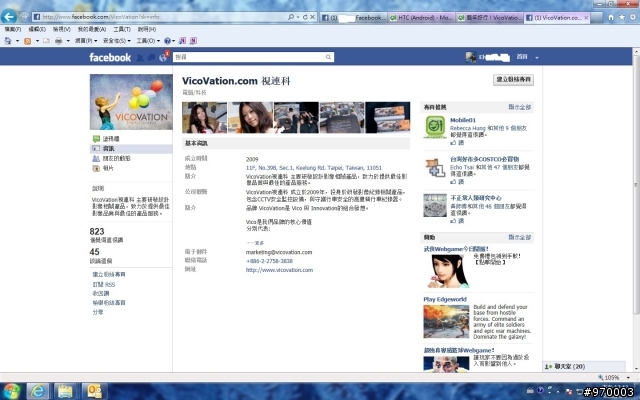The height and width of the screenshot is (400, 640).
Task: Click the Keelung Rd. Taipei address link
Action: click(x=313, y=168)
